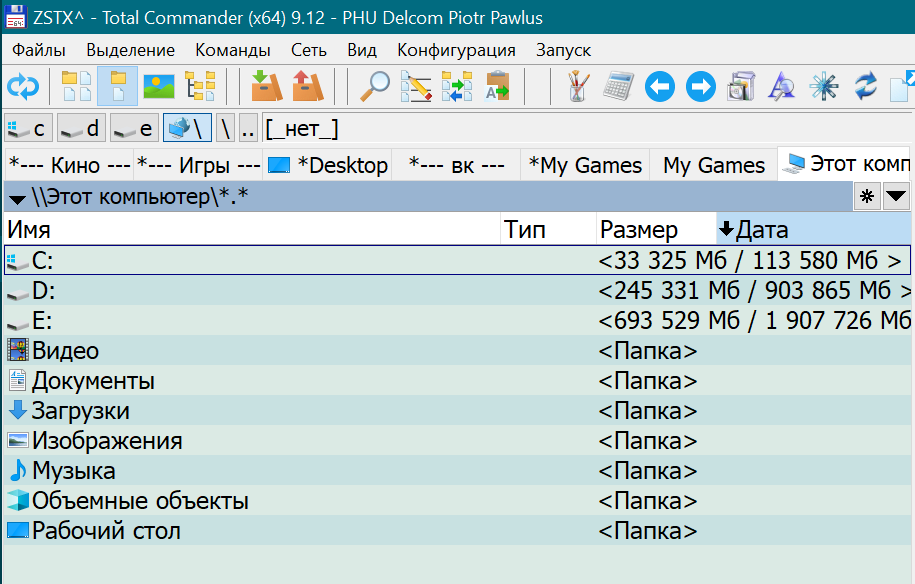This screenshot has height=584, width=915.
Task: Click the unpack files icon
Action: [x=307, y=87]
